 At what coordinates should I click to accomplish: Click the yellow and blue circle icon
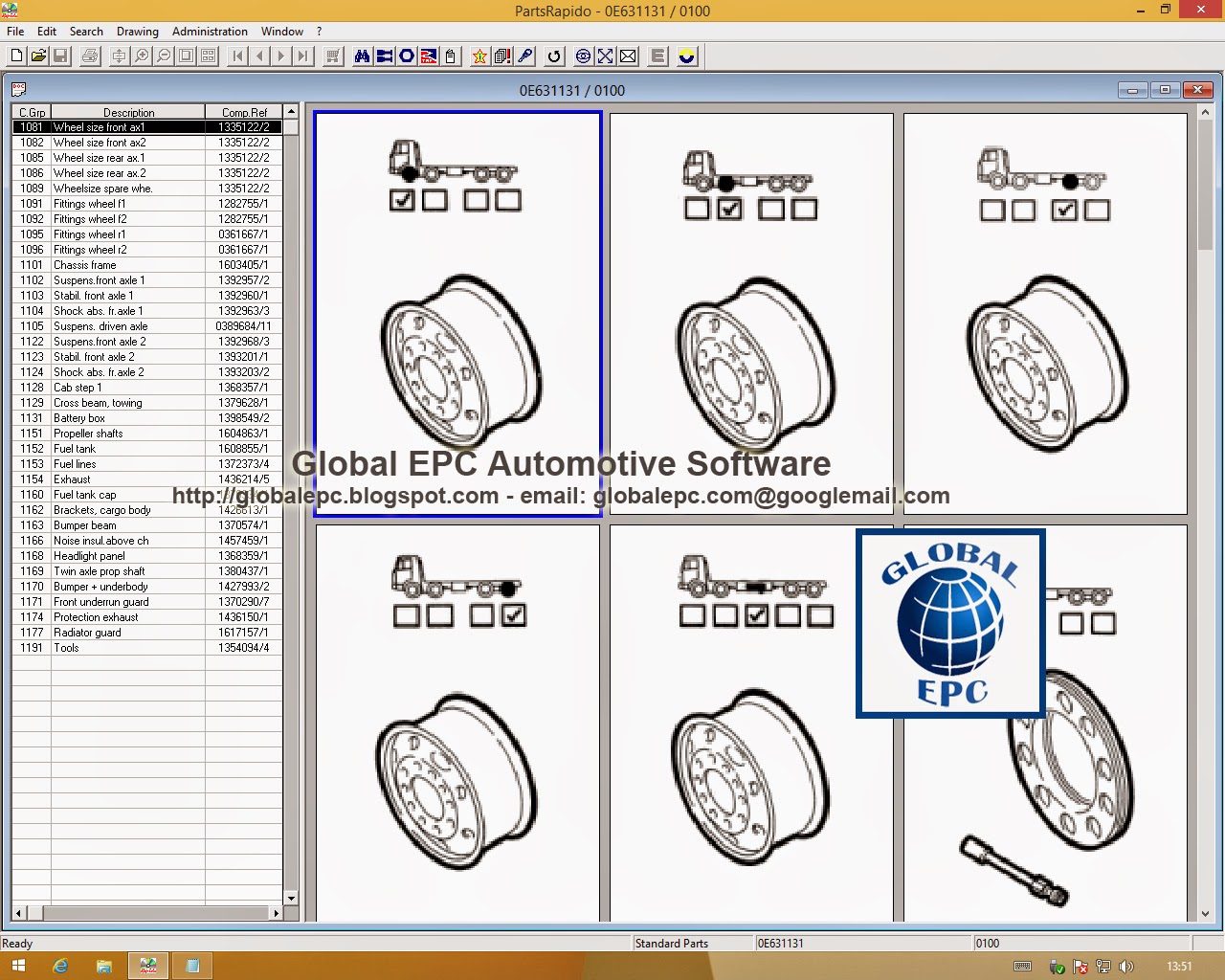coord(686,56)
